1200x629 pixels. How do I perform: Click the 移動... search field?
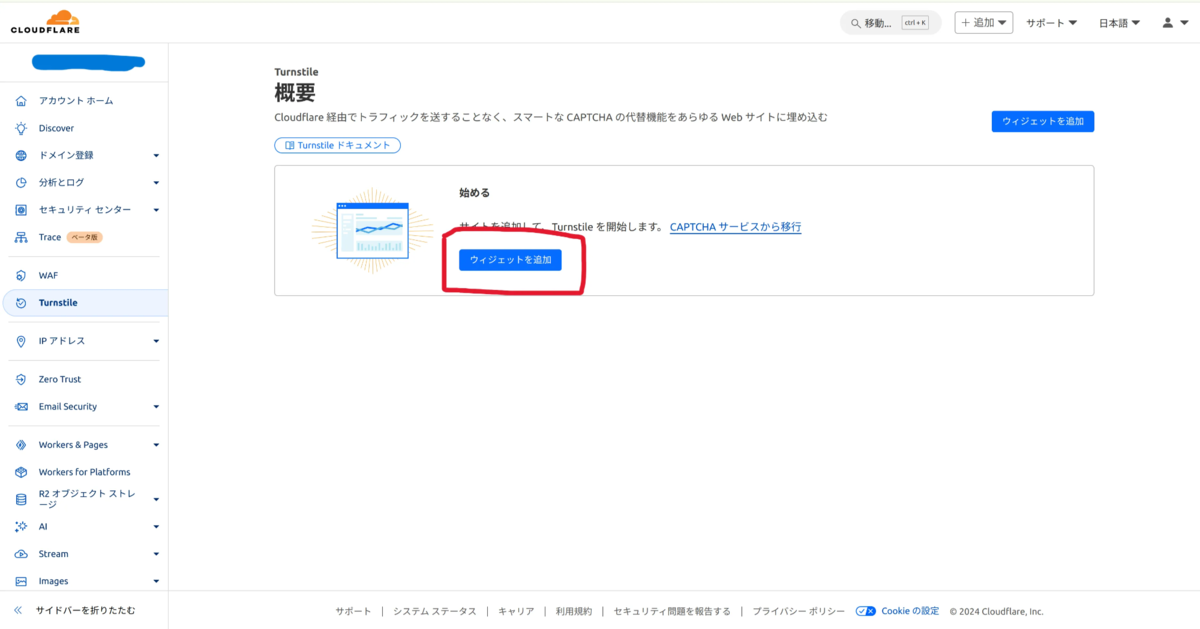pos(890,23)
